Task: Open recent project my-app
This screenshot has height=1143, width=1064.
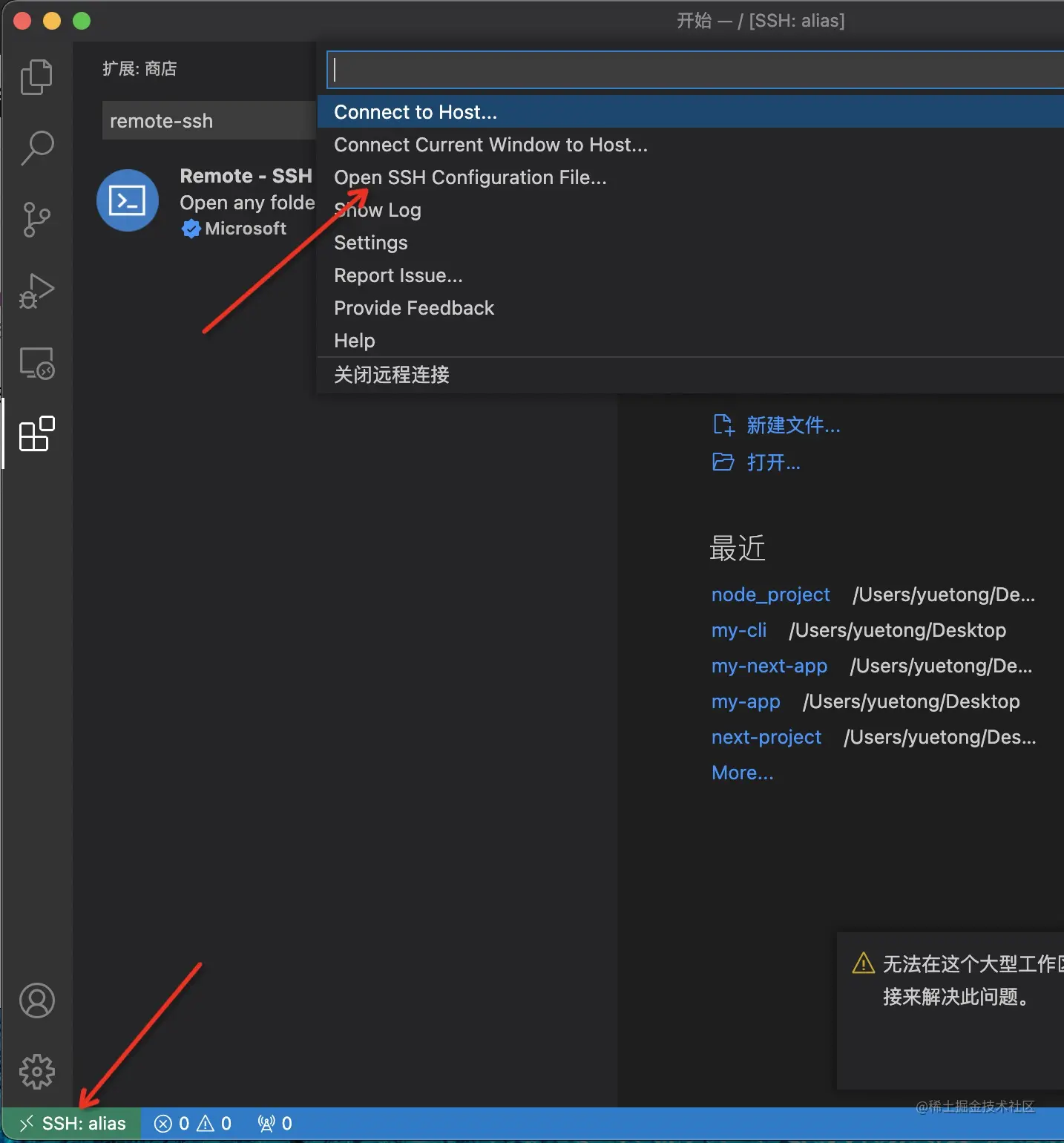Action: tap(746, 701)
